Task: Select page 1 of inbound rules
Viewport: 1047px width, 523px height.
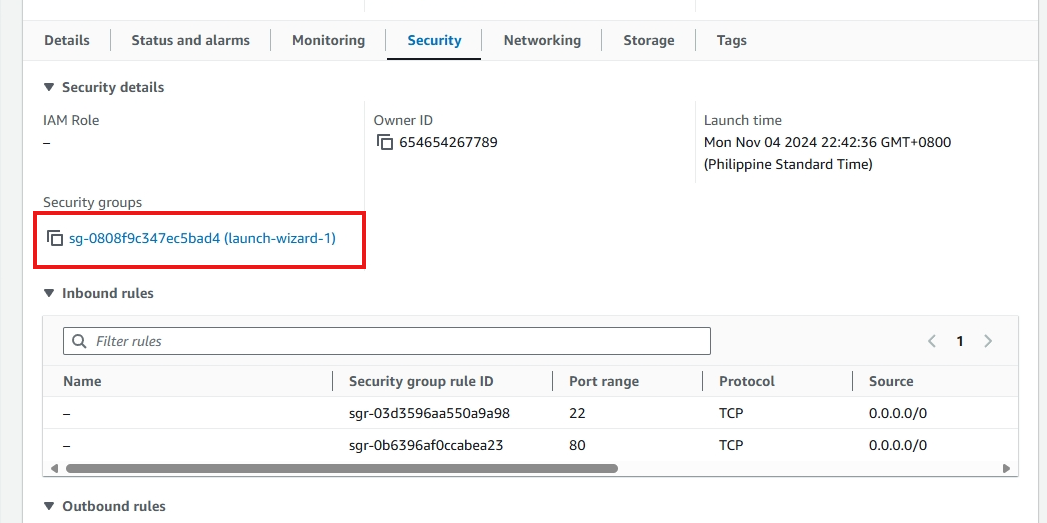Action: click(960, 341)
